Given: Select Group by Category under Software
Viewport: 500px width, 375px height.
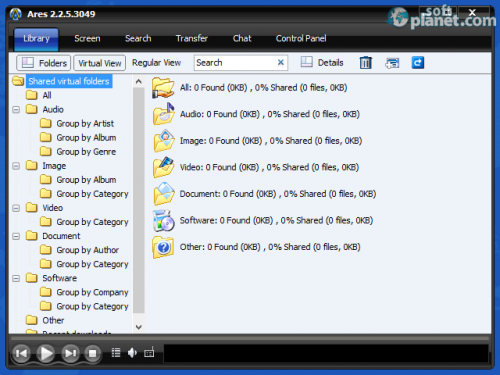Looking at the screenshot, I should tap(92, 306).
